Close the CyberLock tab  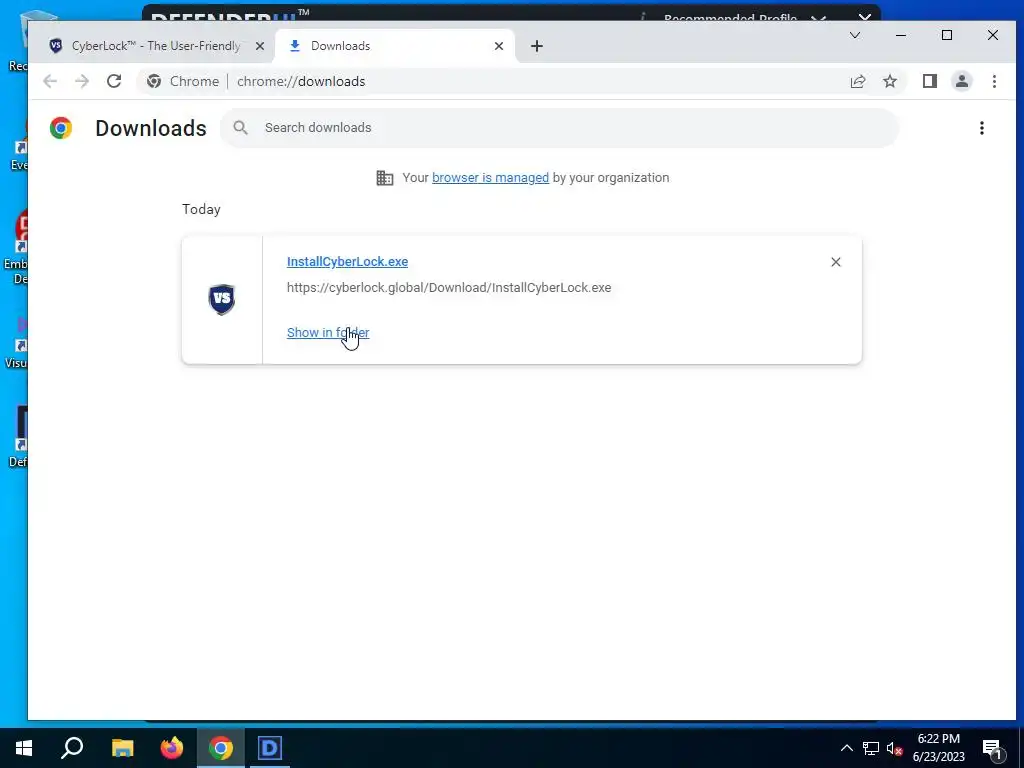(x=260, y=46)
